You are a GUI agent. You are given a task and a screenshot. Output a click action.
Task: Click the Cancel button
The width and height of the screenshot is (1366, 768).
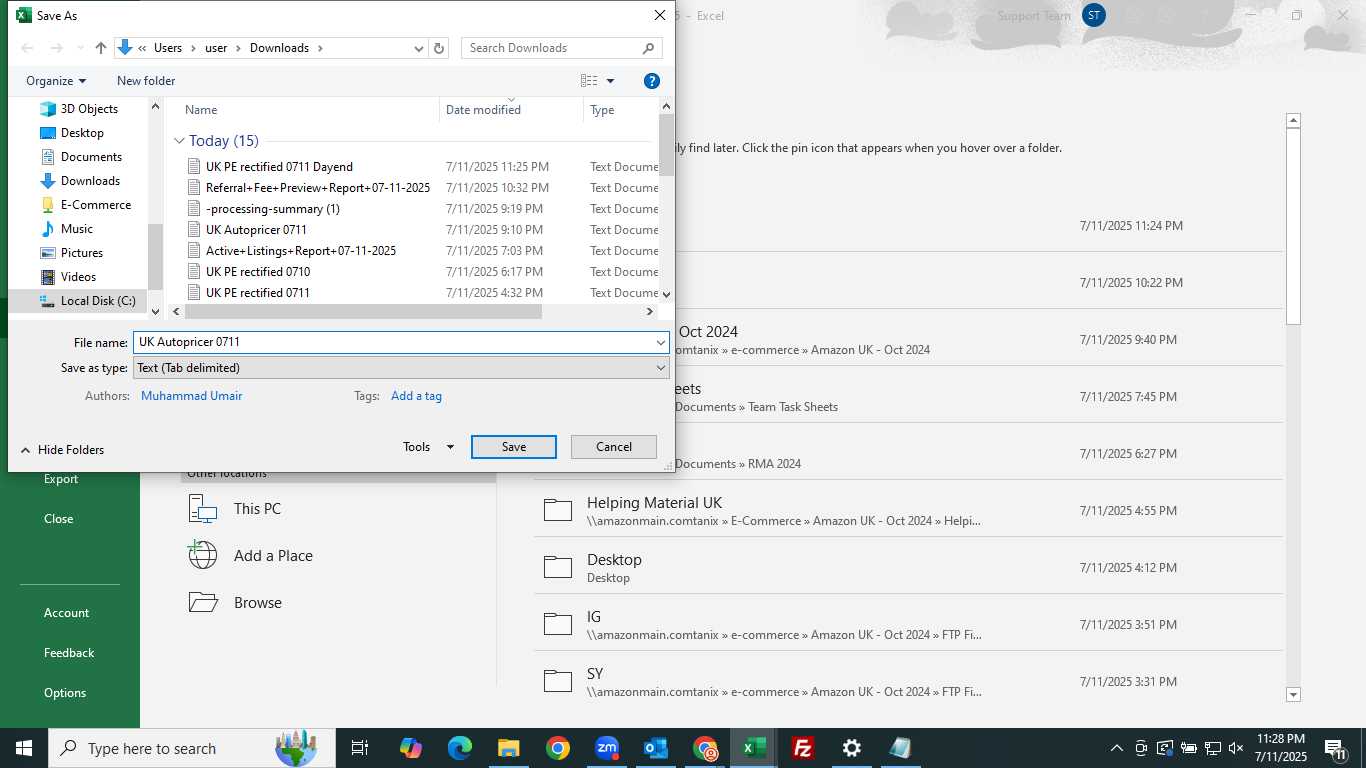coord(614,447)
